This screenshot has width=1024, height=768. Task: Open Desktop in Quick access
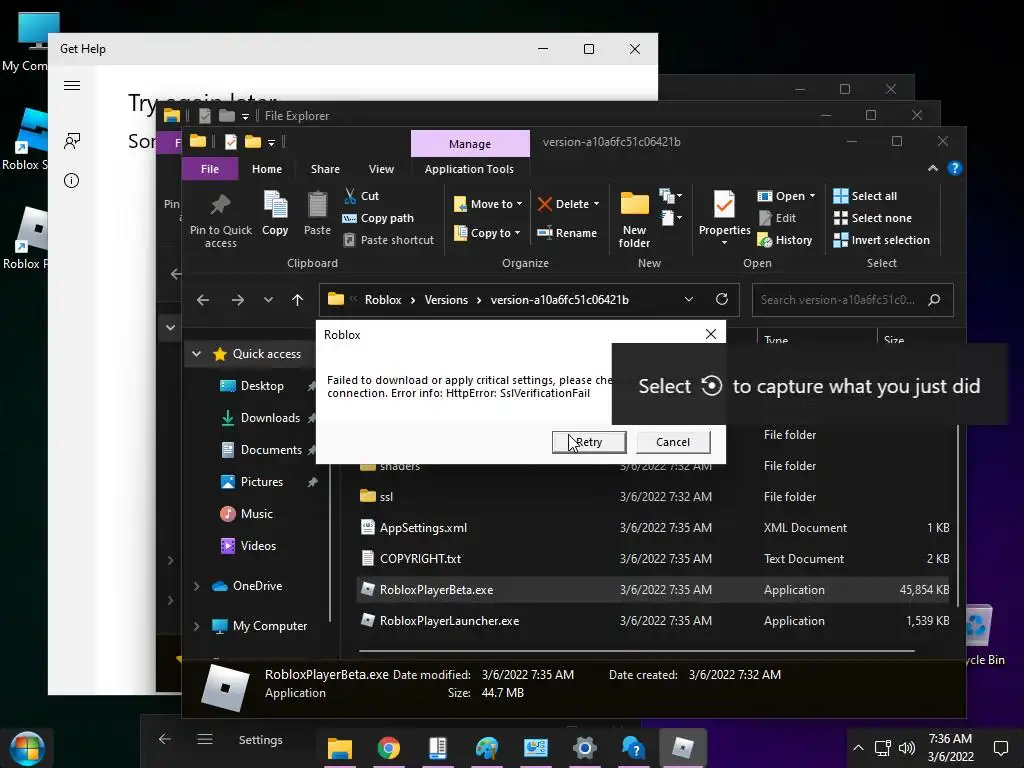[262, 386]
